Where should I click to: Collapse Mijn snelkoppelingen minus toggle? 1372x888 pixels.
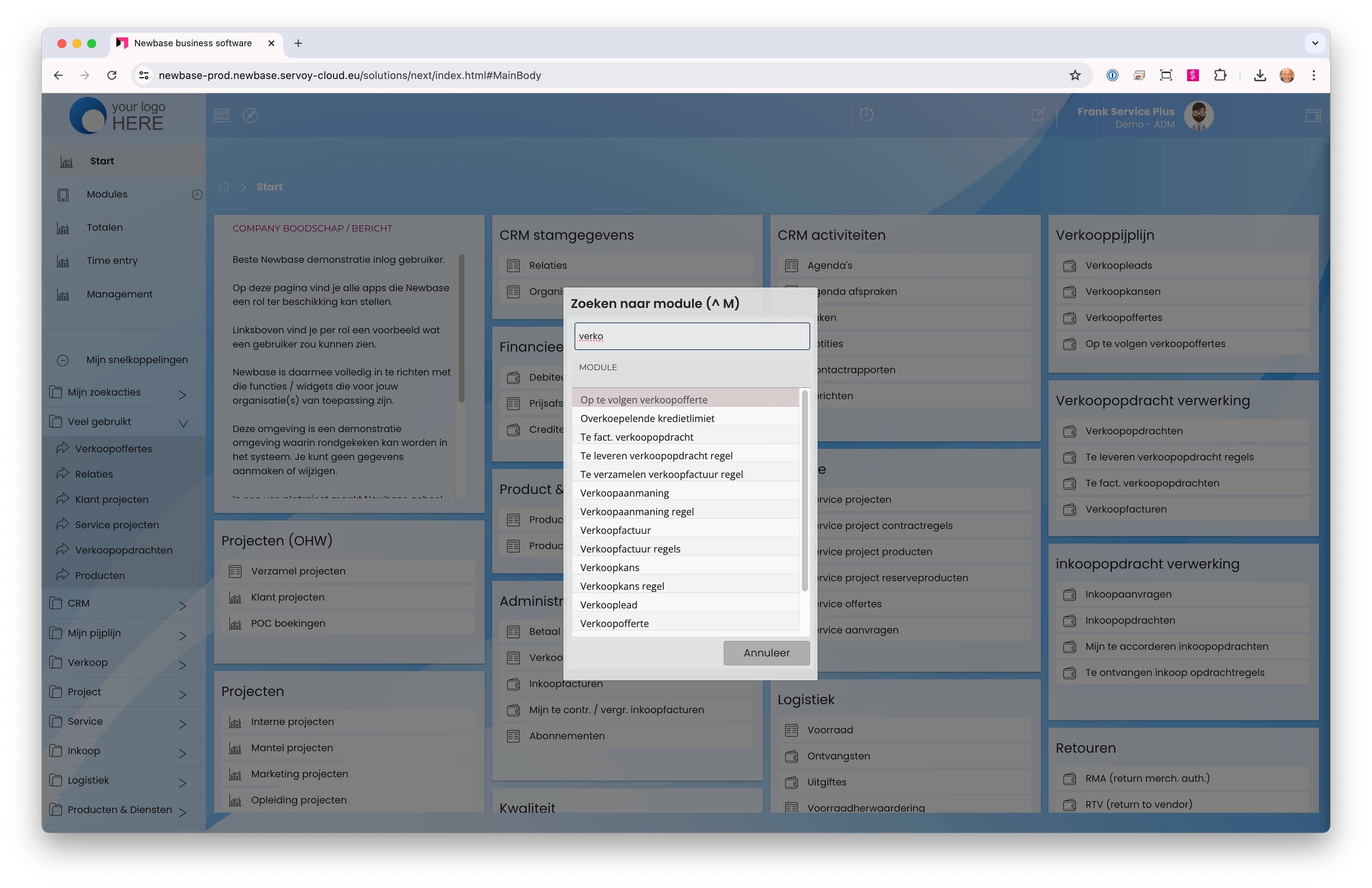point(63,360)
